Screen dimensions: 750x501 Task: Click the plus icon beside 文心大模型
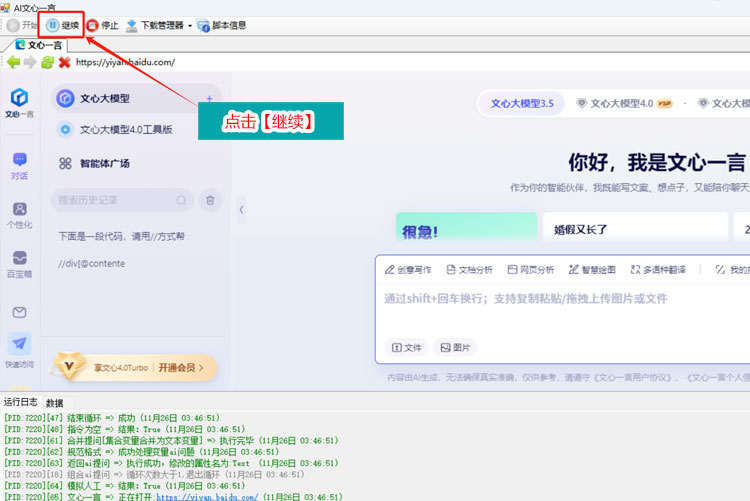[x=209, y=99]
